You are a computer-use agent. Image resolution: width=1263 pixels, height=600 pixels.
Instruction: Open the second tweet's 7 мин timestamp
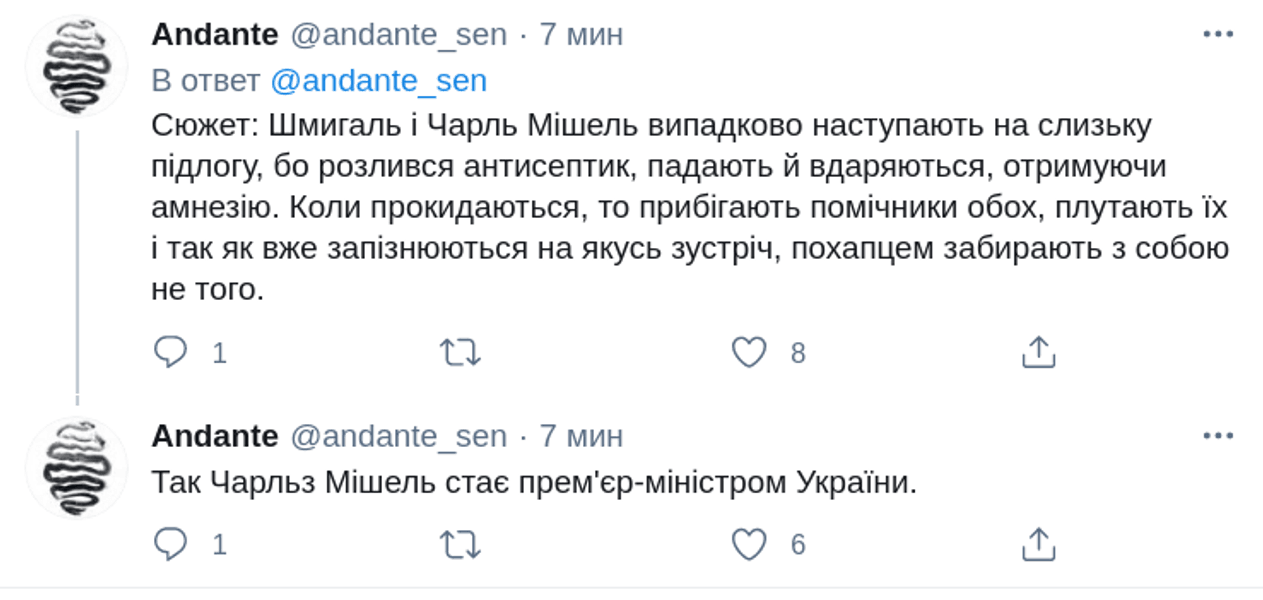pos(581,436)
